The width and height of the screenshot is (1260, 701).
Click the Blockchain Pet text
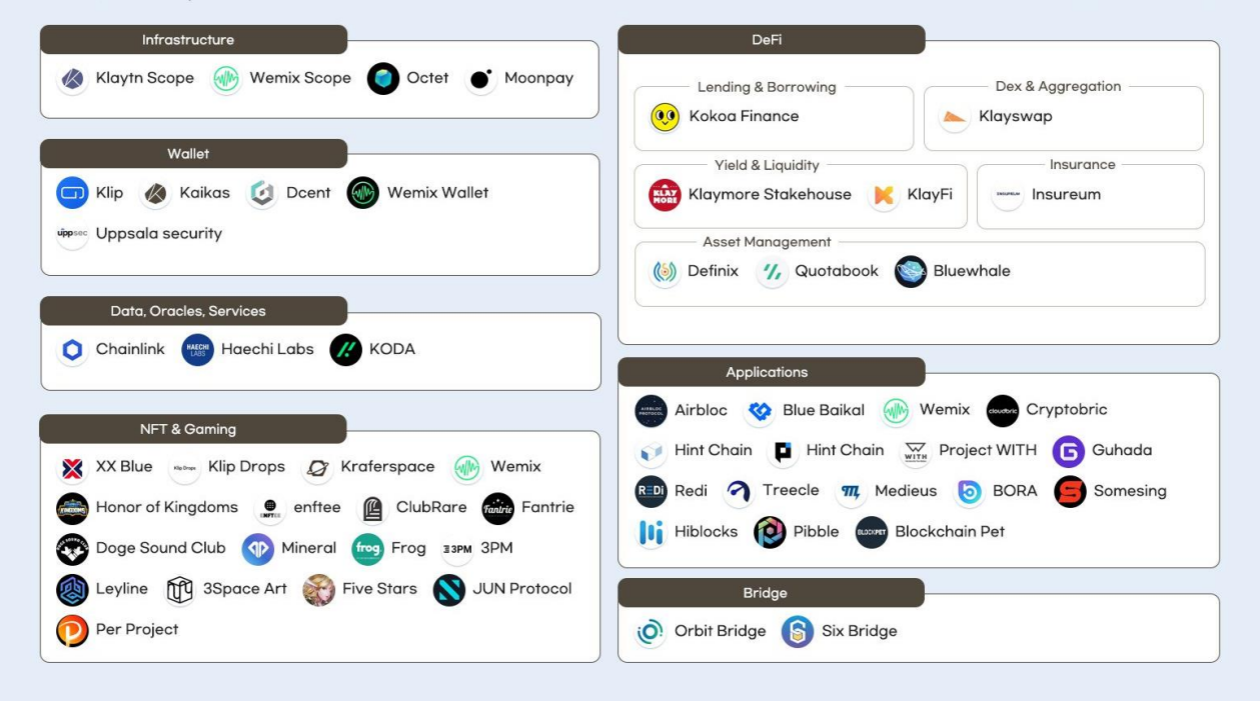[950, 532]
